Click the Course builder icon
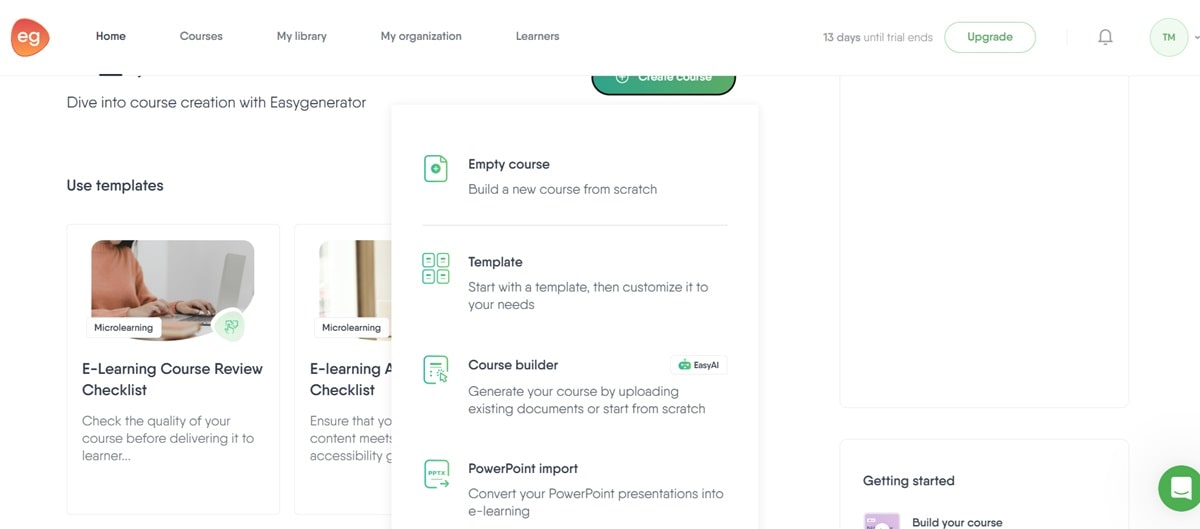1200x529 pixels. click(436, 370)
